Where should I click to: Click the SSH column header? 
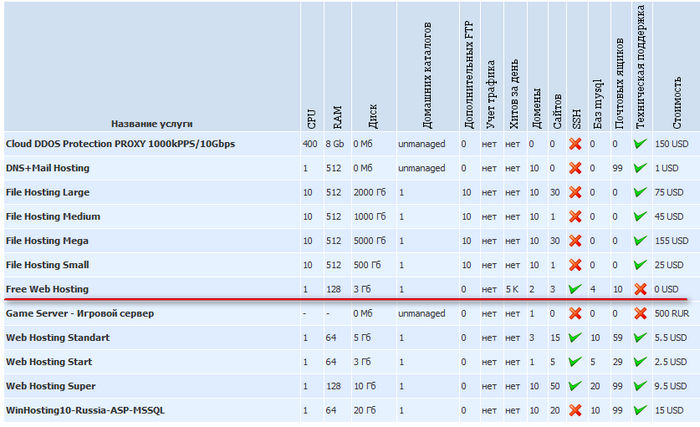(x=576, y=119)
